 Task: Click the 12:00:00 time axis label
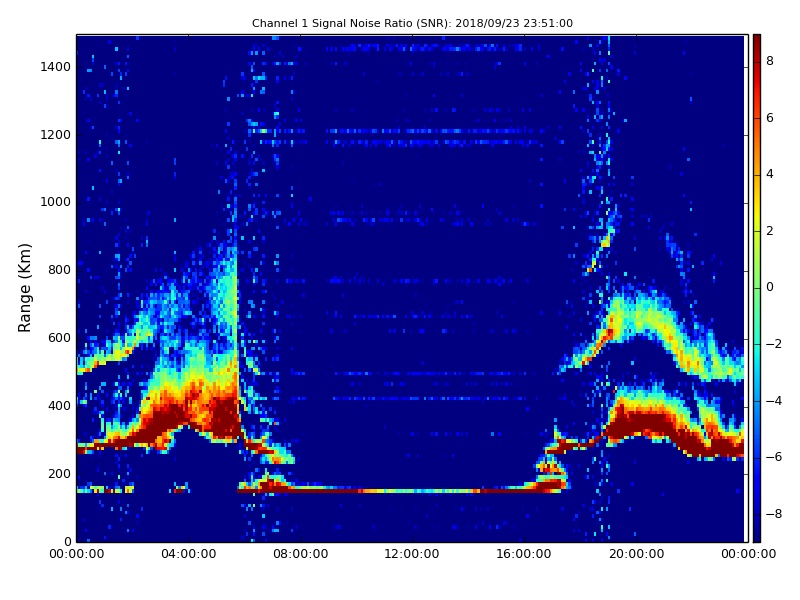412,554
